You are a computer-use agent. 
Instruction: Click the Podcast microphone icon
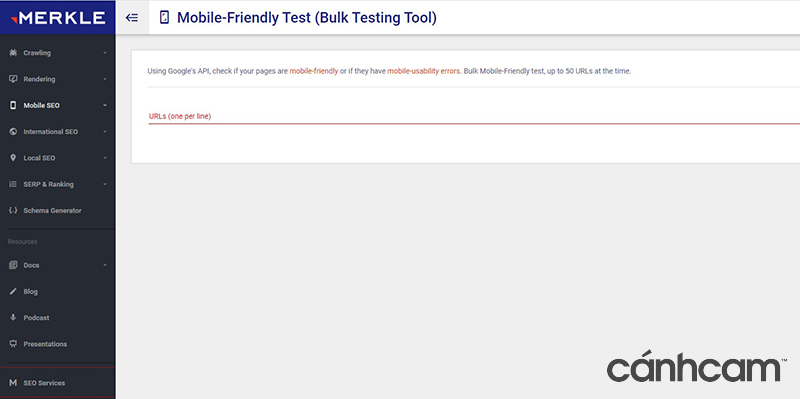point(13,317)
